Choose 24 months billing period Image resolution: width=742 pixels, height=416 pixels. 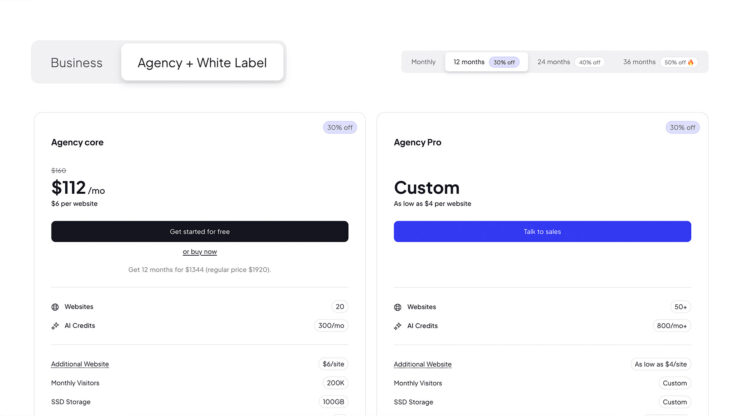click(570, 62)
